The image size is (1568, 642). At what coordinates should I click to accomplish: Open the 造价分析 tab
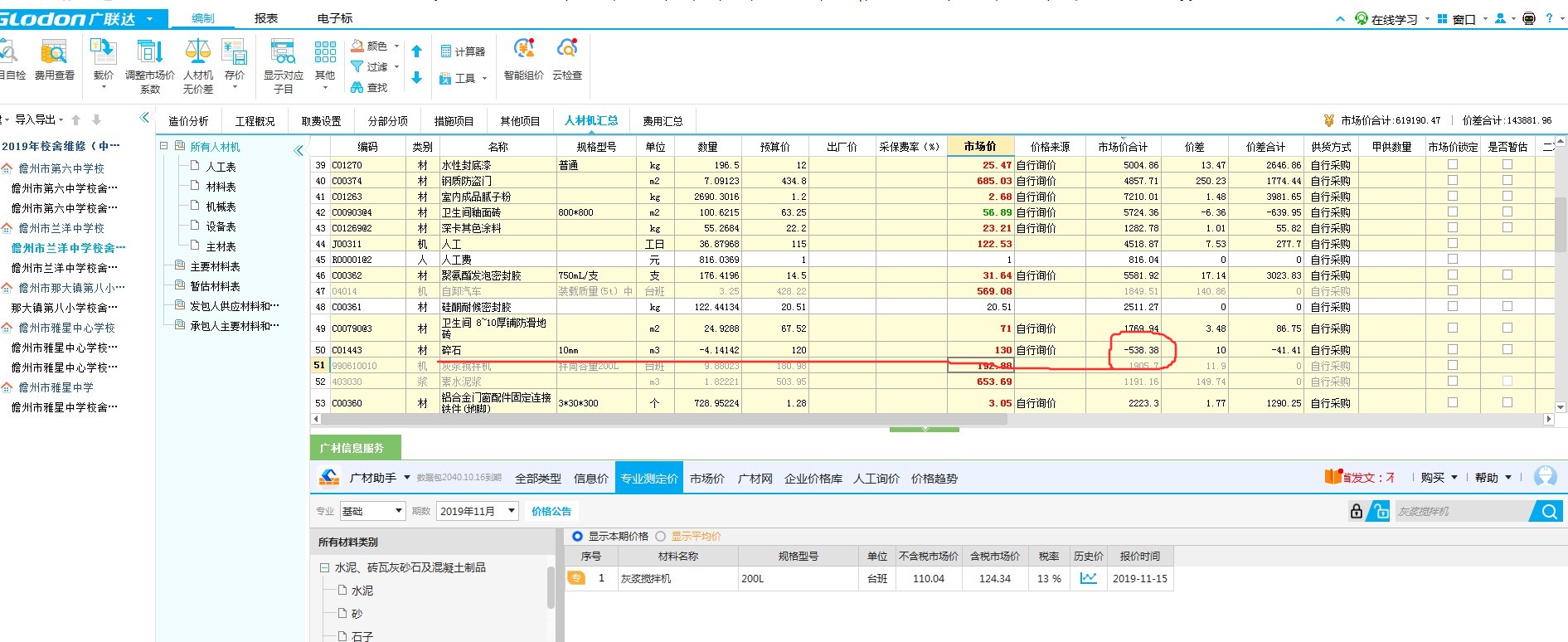click(188, 121)
